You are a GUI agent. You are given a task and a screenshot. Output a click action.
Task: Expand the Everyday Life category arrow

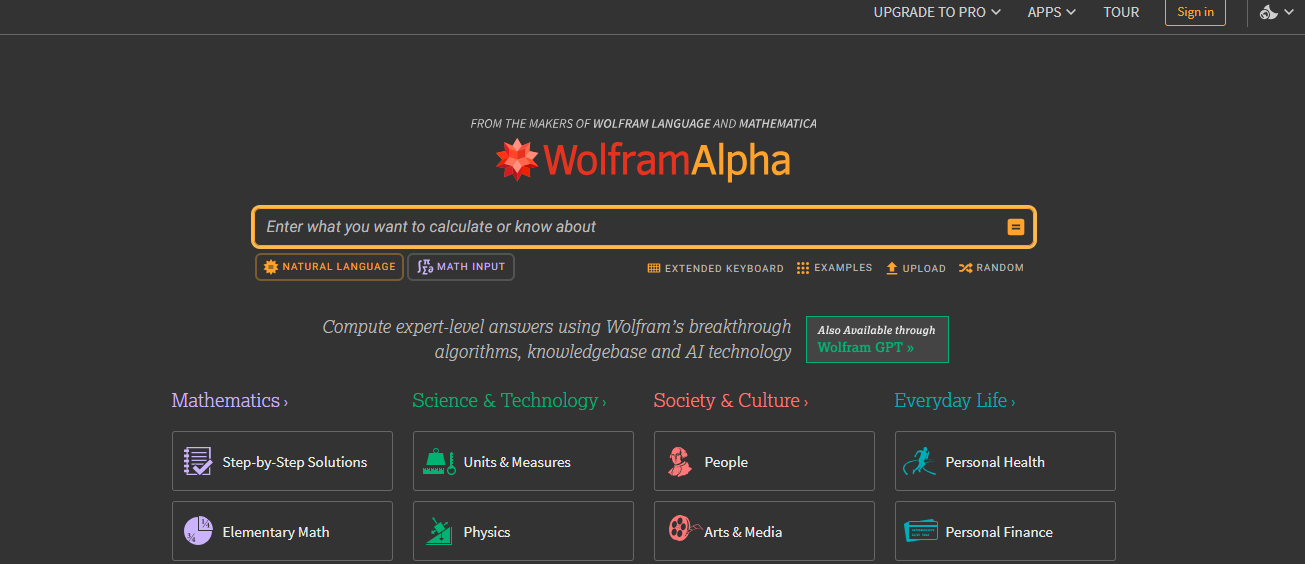1013,402
